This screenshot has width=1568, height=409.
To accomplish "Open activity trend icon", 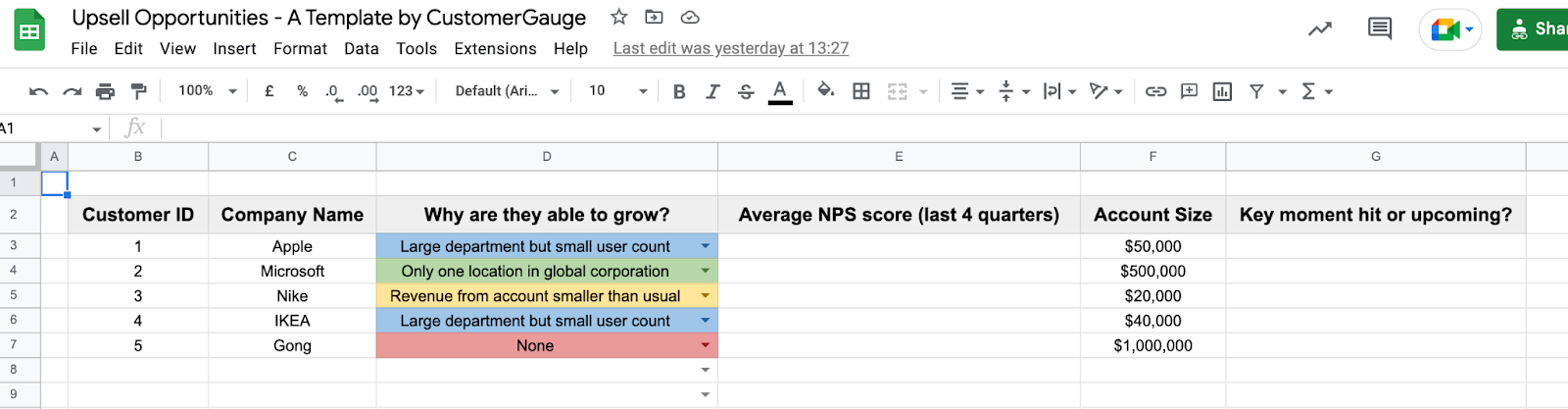I will coord(1320,29).
